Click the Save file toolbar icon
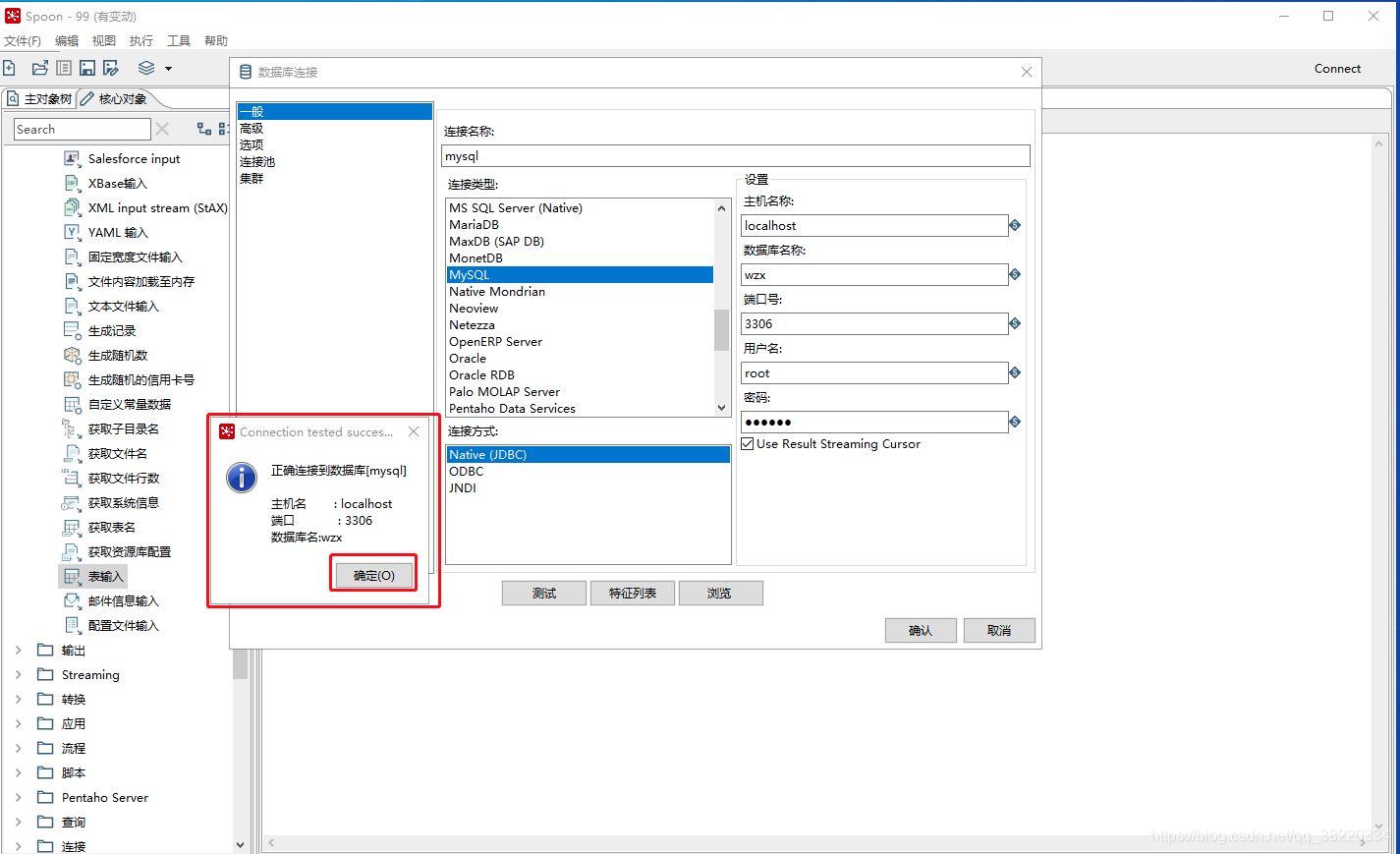This screenshot has height=854, width=1400. [87, 68]
